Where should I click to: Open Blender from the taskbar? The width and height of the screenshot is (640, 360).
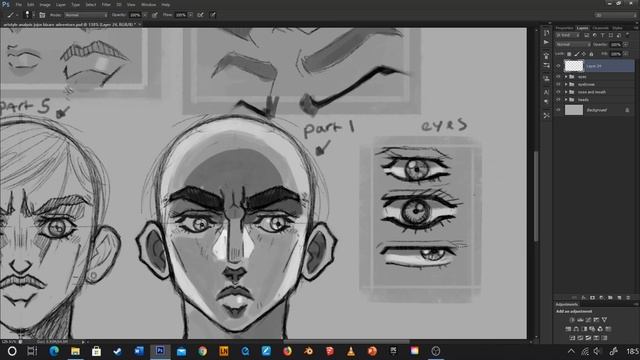(309, 351)
